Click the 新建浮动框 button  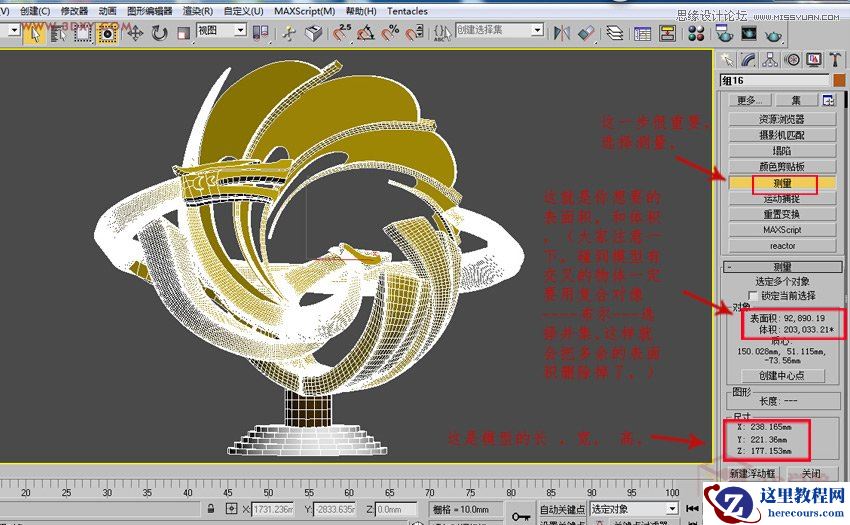pos(752,473)
